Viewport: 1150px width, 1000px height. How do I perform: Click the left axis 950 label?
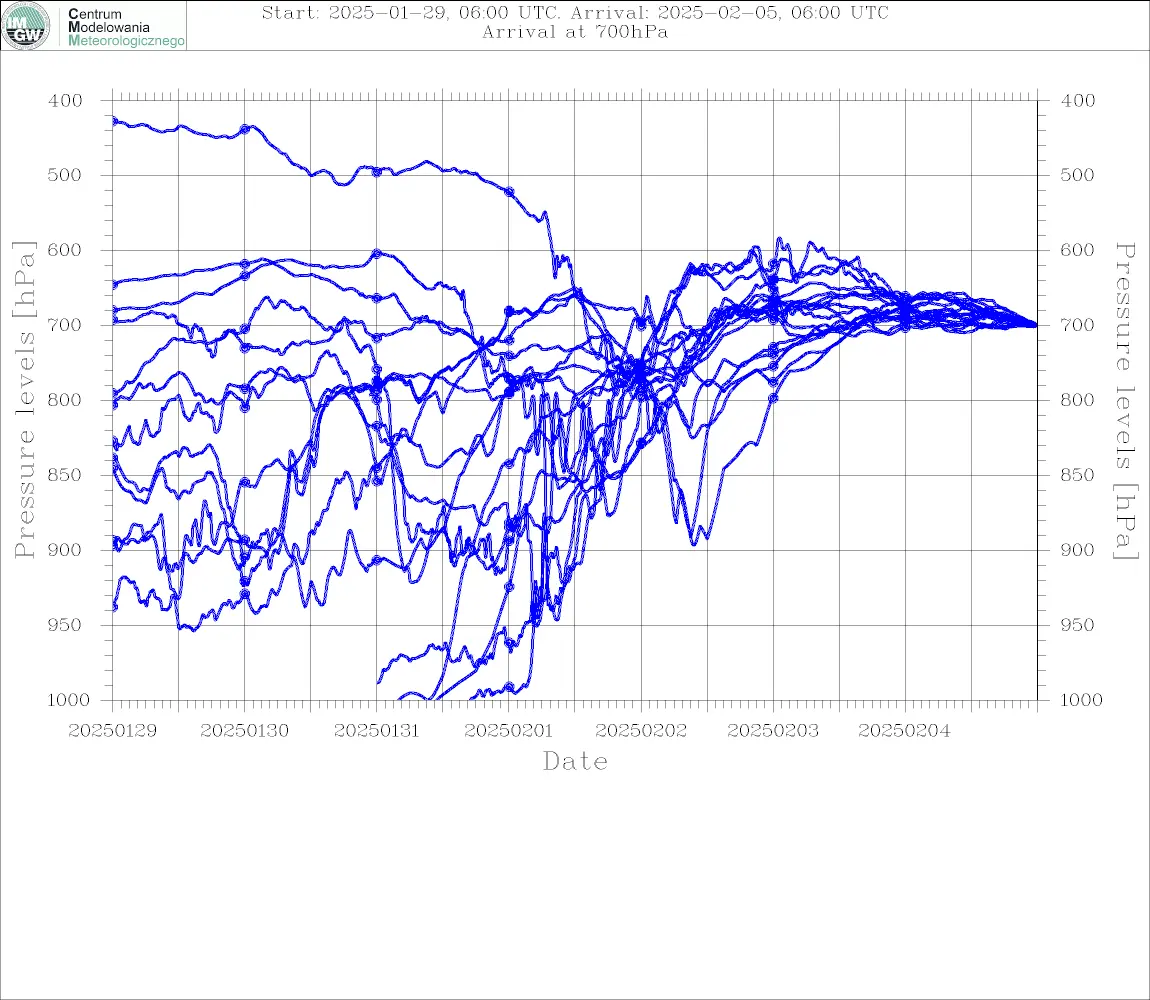click(x=65, y=625)
